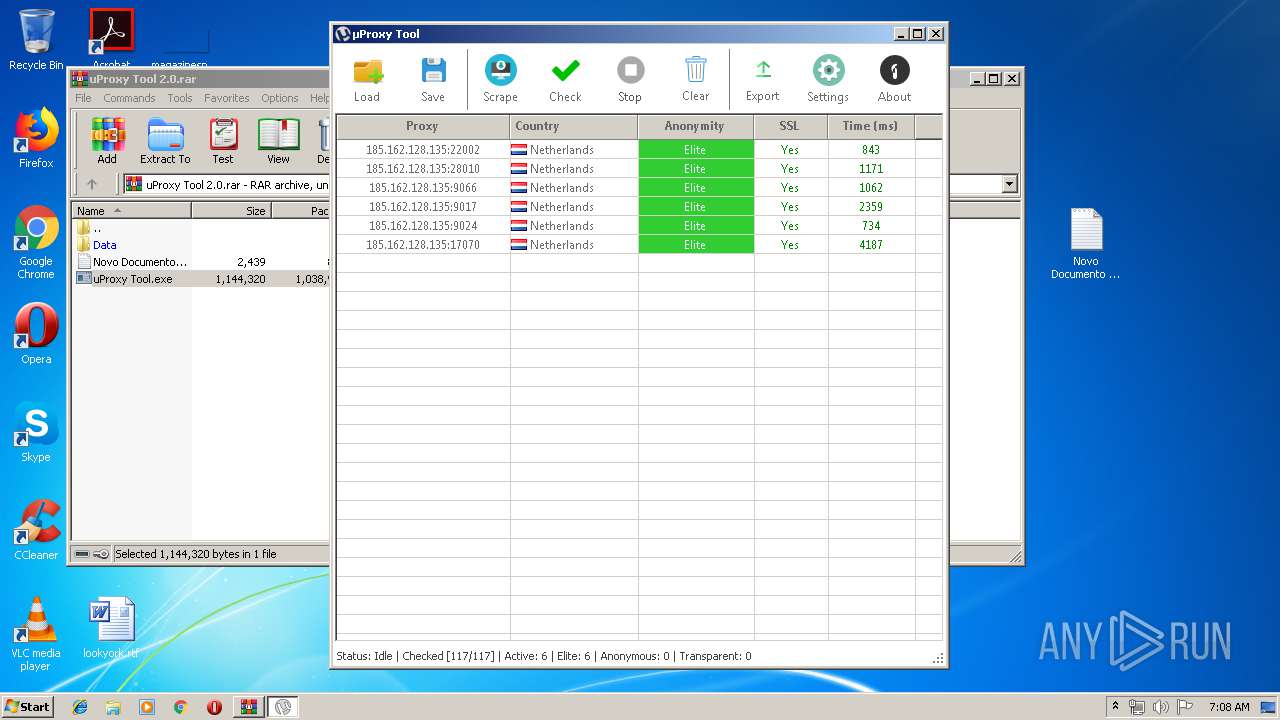Click the volume icon in system tray
This screenshot has height=720, width=1280.
coord(1158,707)
